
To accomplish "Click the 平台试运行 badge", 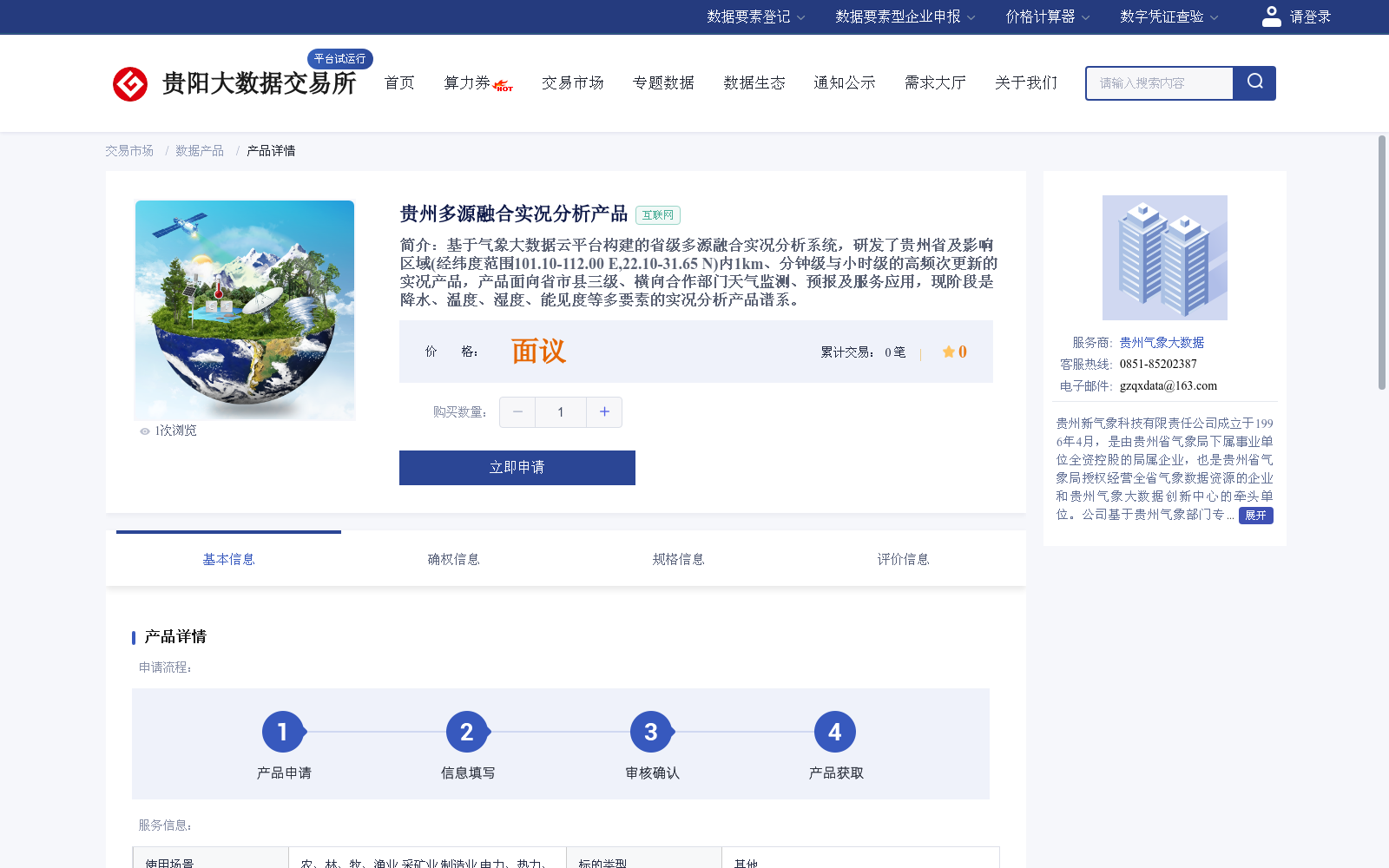I will [x=340, y=59].
